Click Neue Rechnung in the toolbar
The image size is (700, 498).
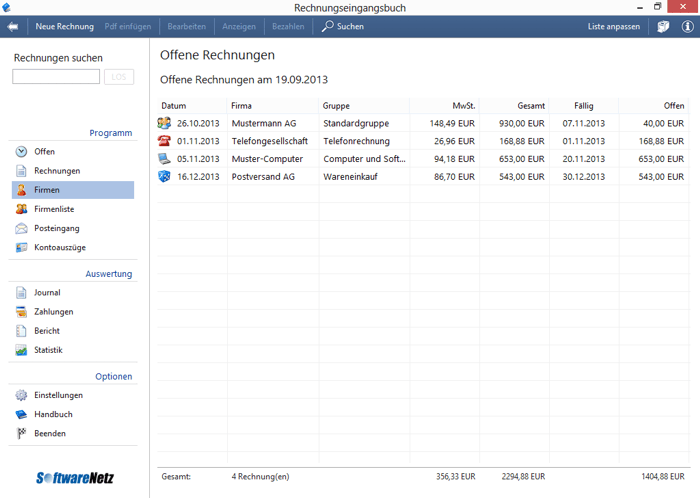(64, 26)
